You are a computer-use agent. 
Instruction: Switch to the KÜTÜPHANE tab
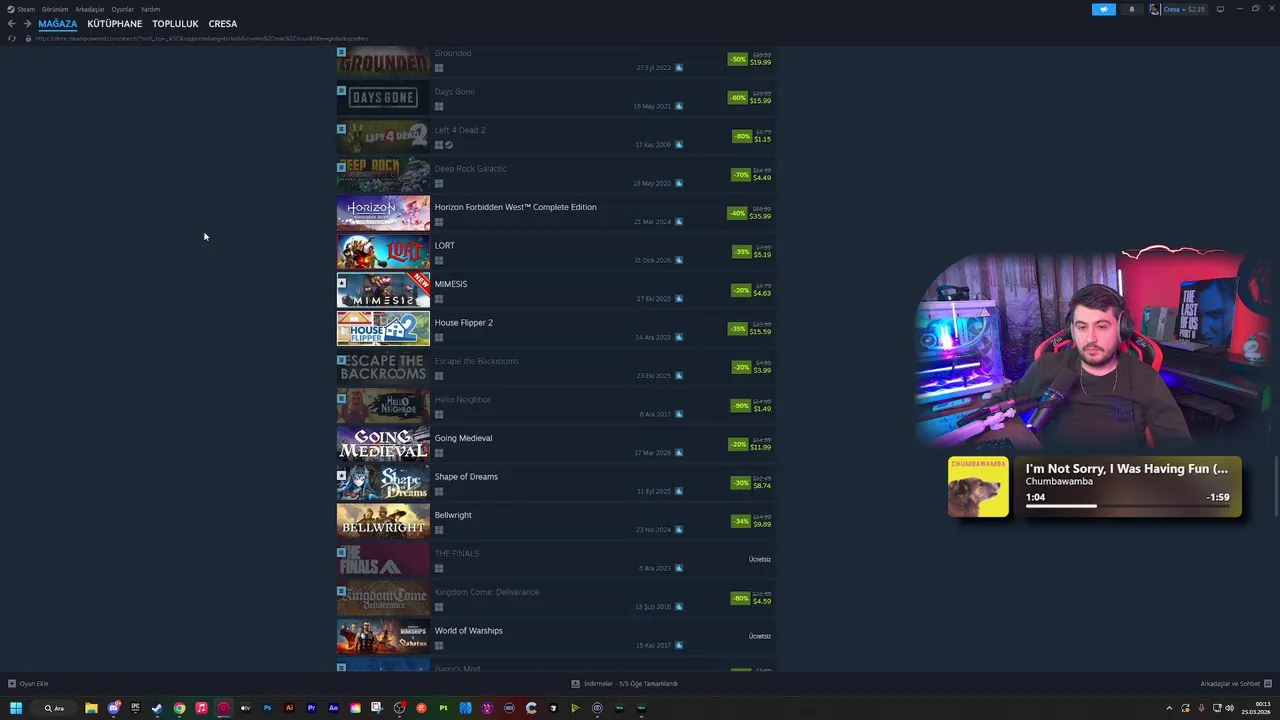115,24
